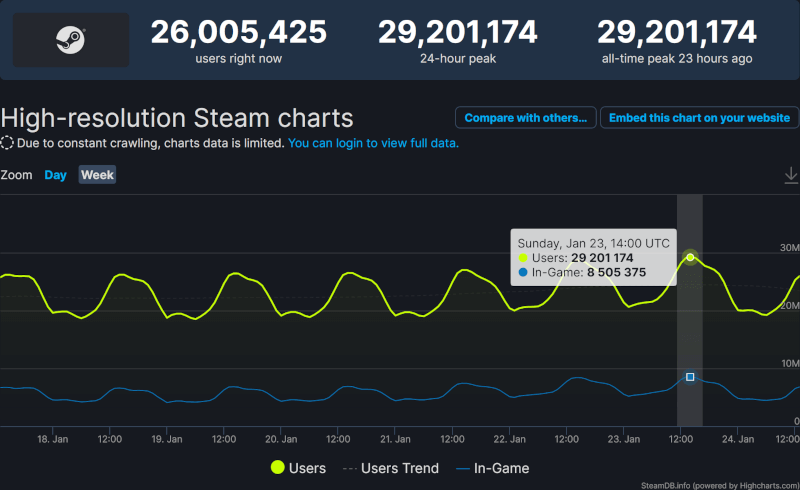
Task: Click the 18. Jan axis label
Action: [x=53, y=439]
